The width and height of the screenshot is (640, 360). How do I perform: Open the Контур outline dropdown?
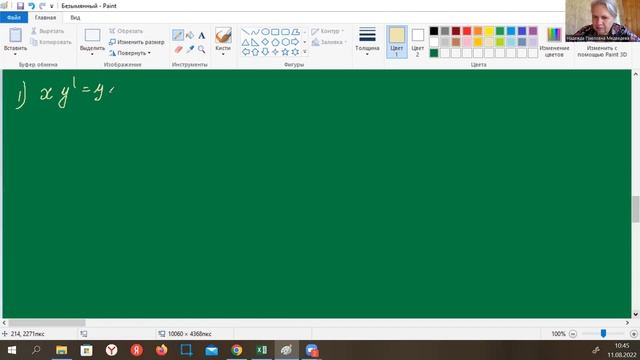(328, 31)
